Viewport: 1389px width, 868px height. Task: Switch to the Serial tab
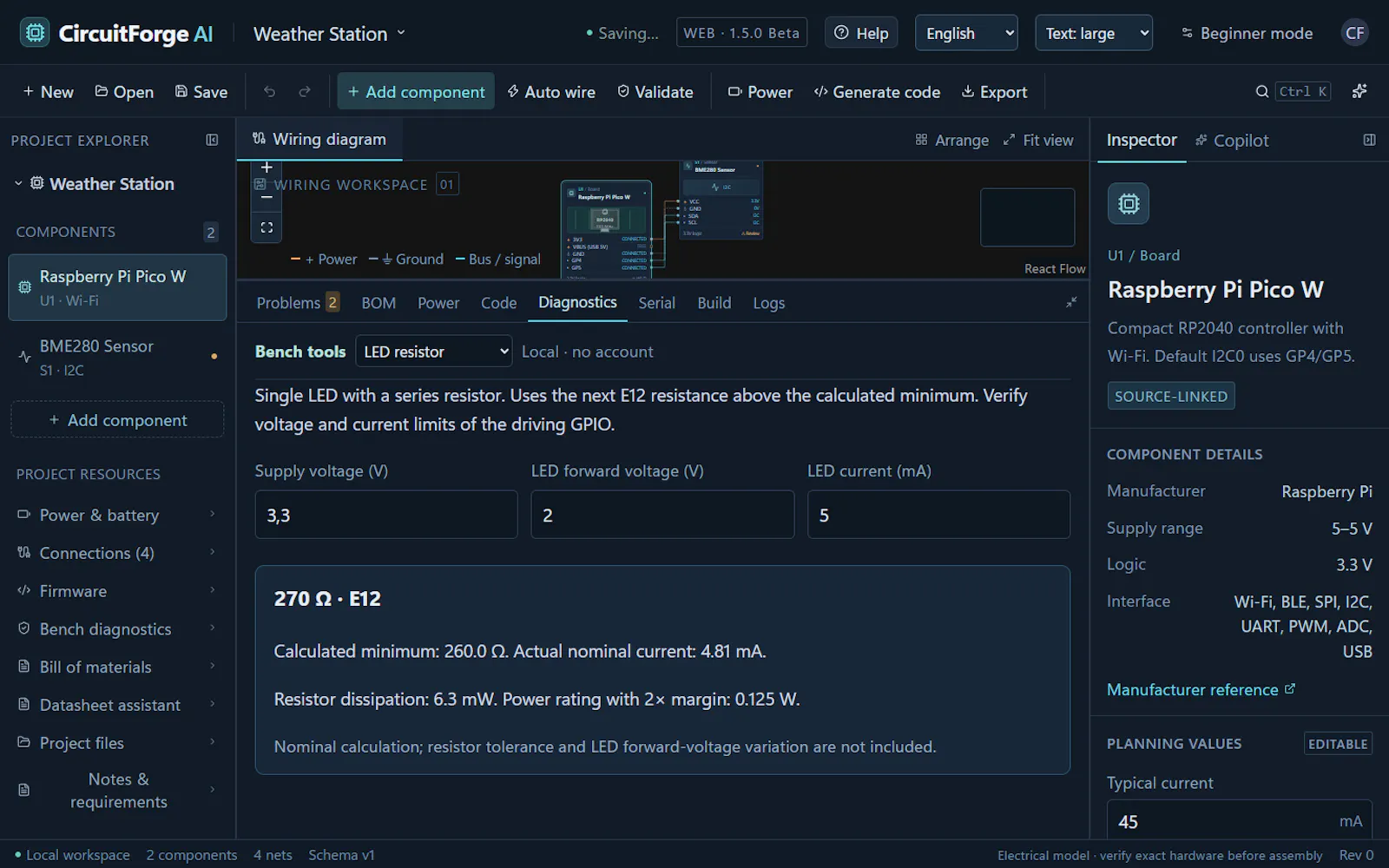click(656, 303)
